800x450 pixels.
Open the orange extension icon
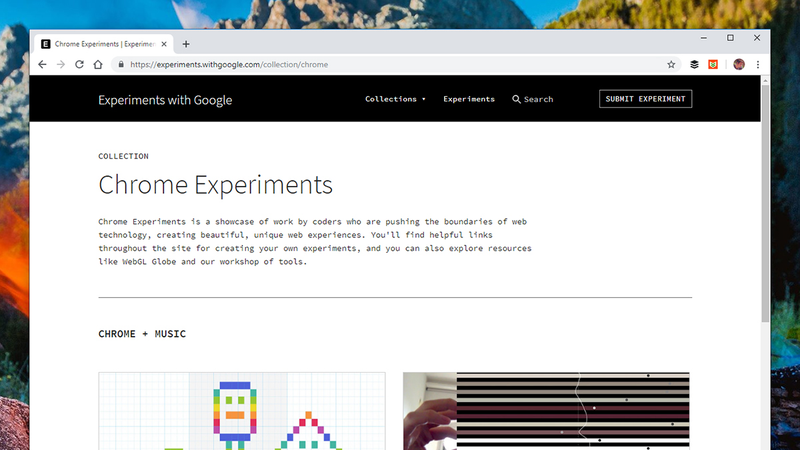[713, 64]
